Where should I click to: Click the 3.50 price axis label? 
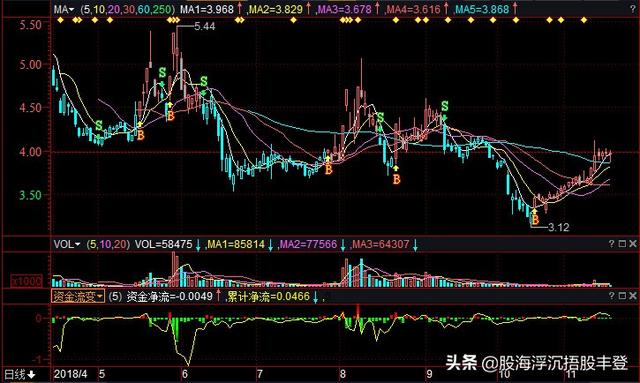pyautogui.click(x=31, y=195)
